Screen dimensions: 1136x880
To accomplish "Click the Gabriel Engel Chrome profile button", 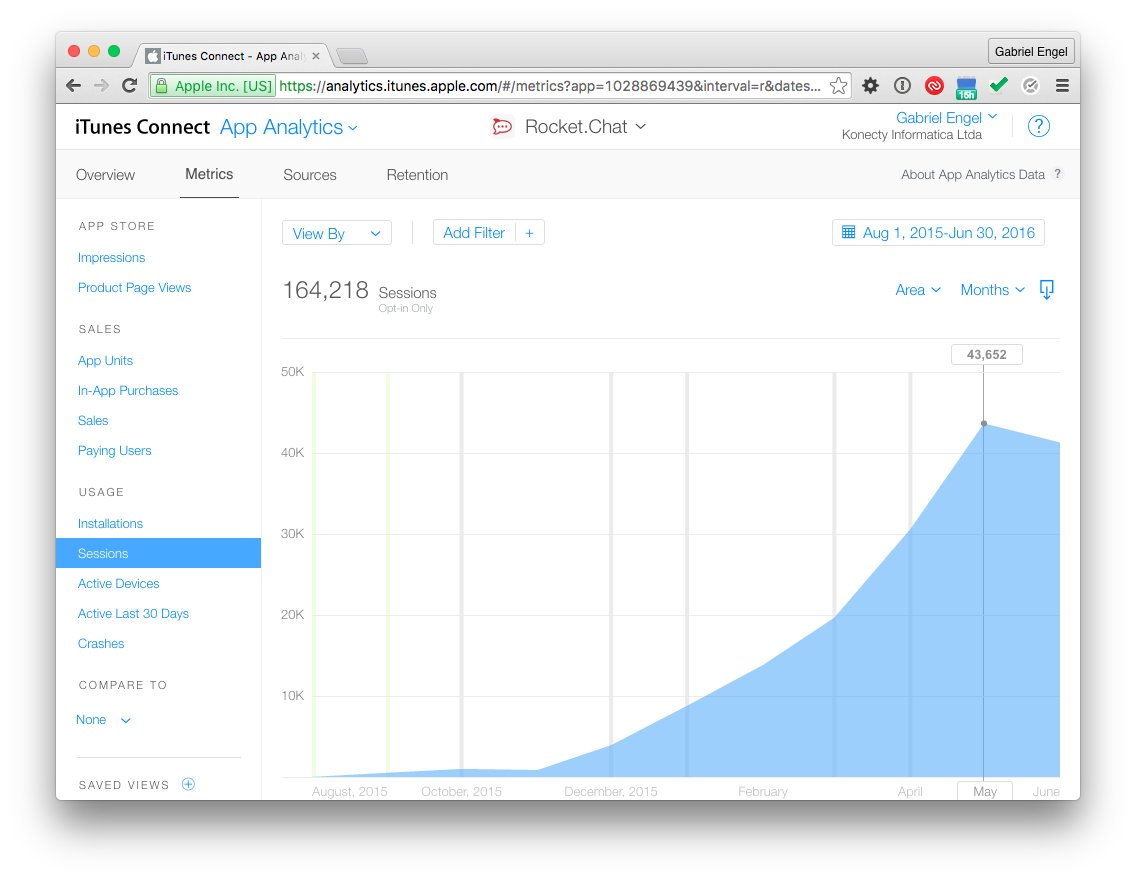I will point(1030,51).
